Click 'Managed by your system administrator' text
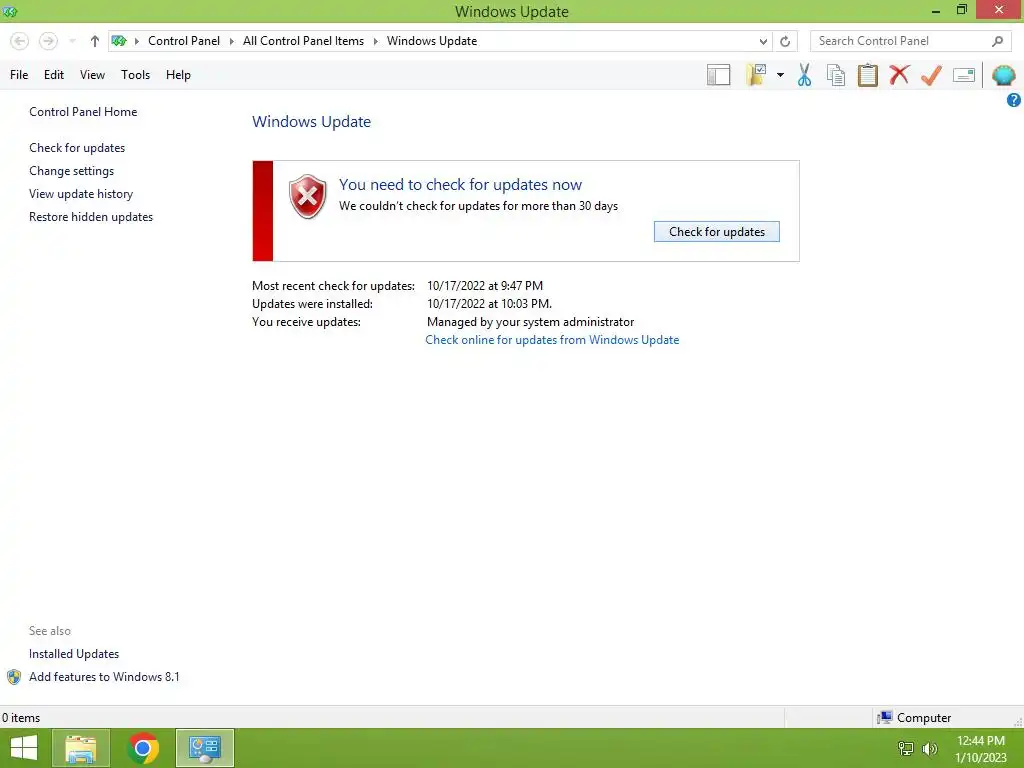 point(530,322)
